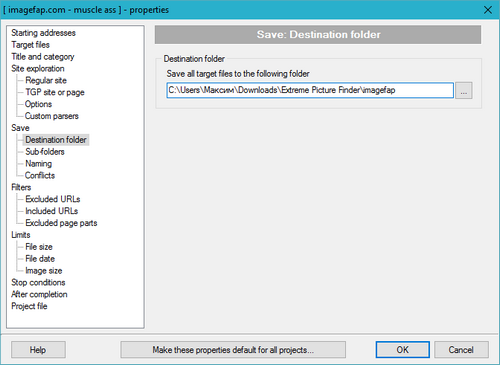This screenshot has height=365, width=500.
Task: Browse for folder with the ... button
Action: 464,90
